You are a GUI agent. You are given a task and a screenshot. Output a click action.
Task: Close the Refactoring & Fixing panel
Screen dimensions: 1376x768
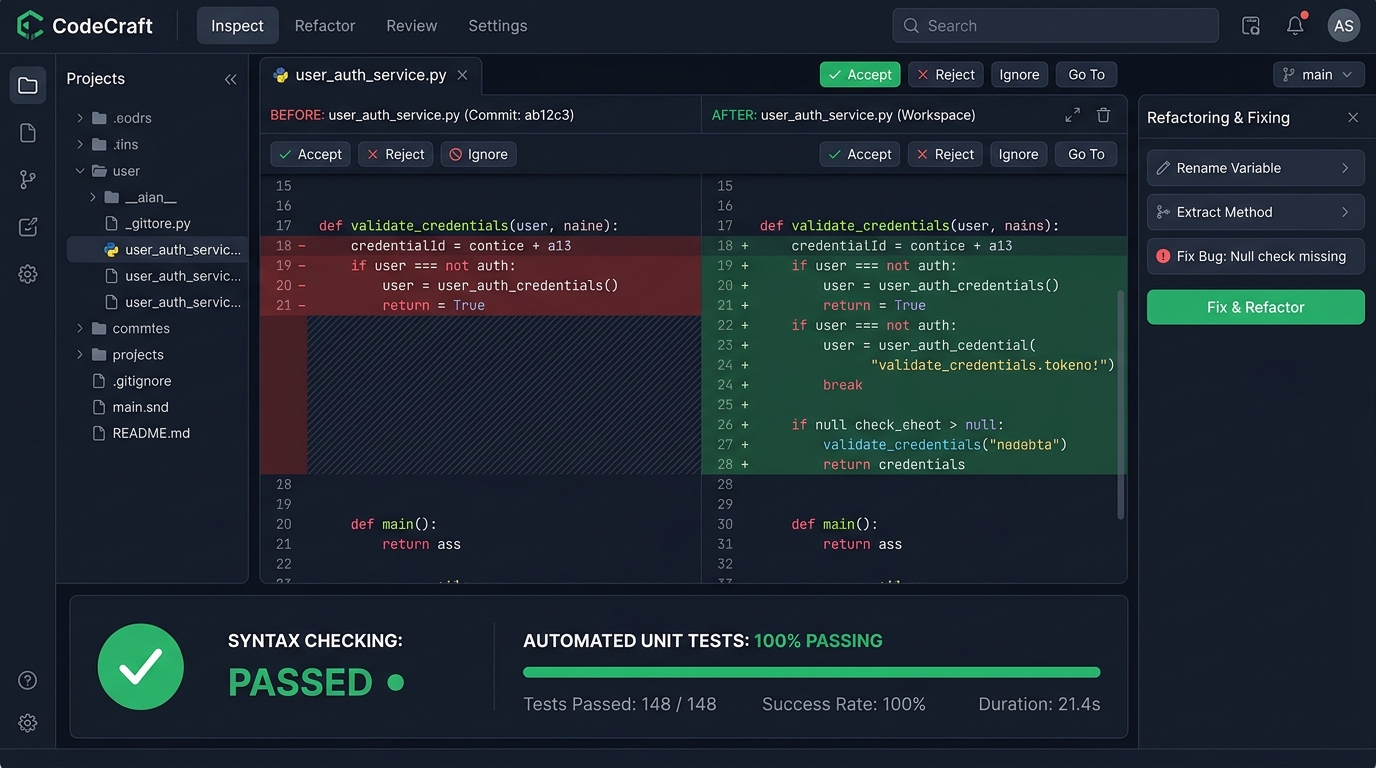coord(1353,118)
